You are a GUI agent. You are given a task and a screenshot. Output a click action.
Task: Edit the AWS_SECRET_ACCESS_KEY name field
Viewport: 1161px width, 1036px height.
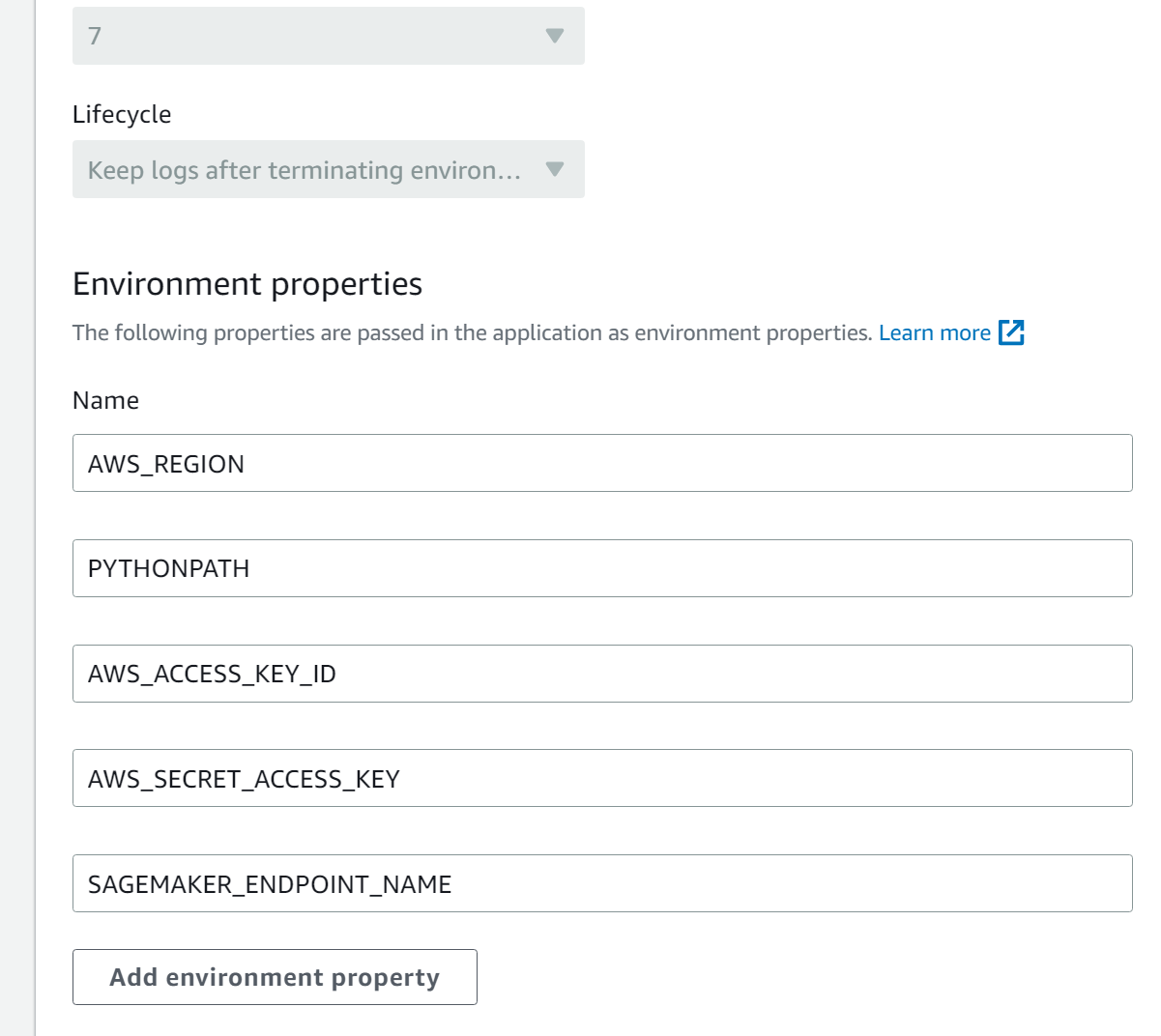coord(601,778)
